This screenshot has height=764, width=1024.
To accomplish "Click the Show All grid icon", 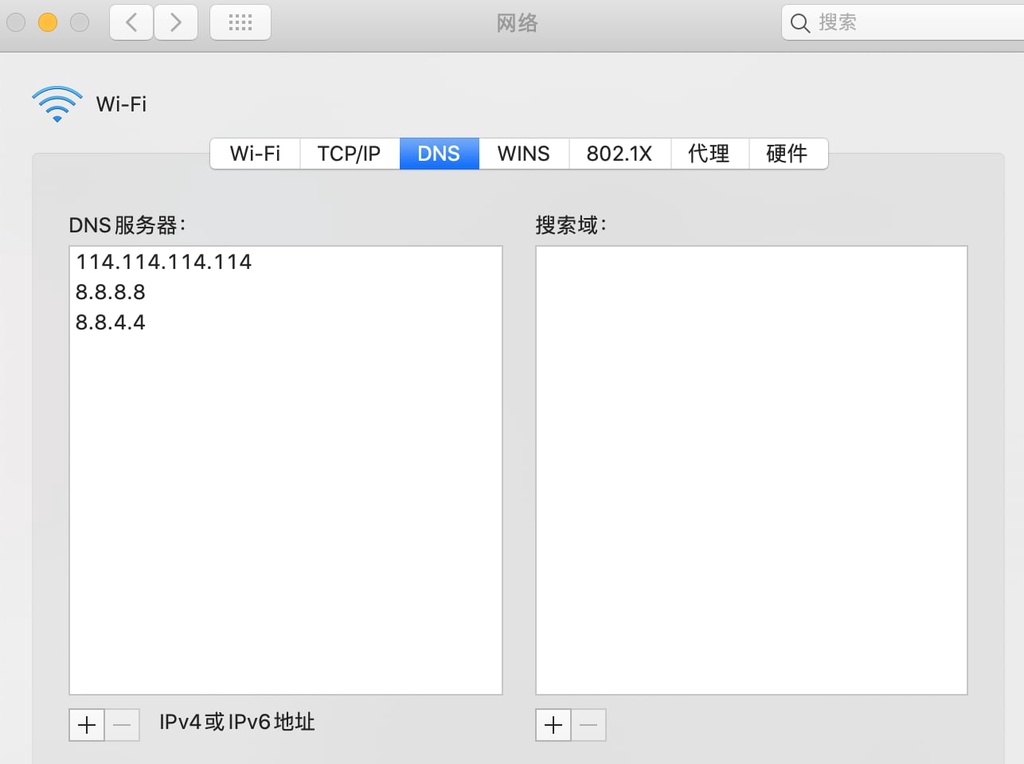I will [x=240, y=22].
